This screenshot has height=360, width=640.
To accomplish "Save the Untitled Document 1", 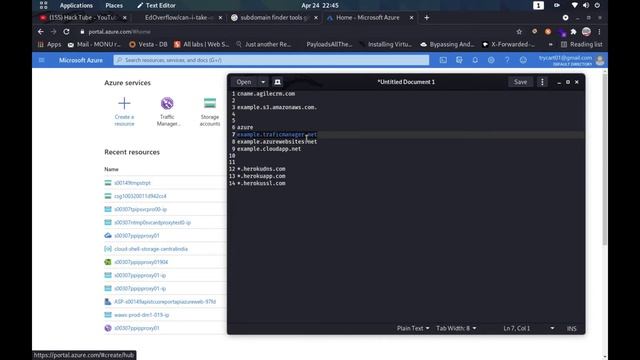I will coord(520,82).
